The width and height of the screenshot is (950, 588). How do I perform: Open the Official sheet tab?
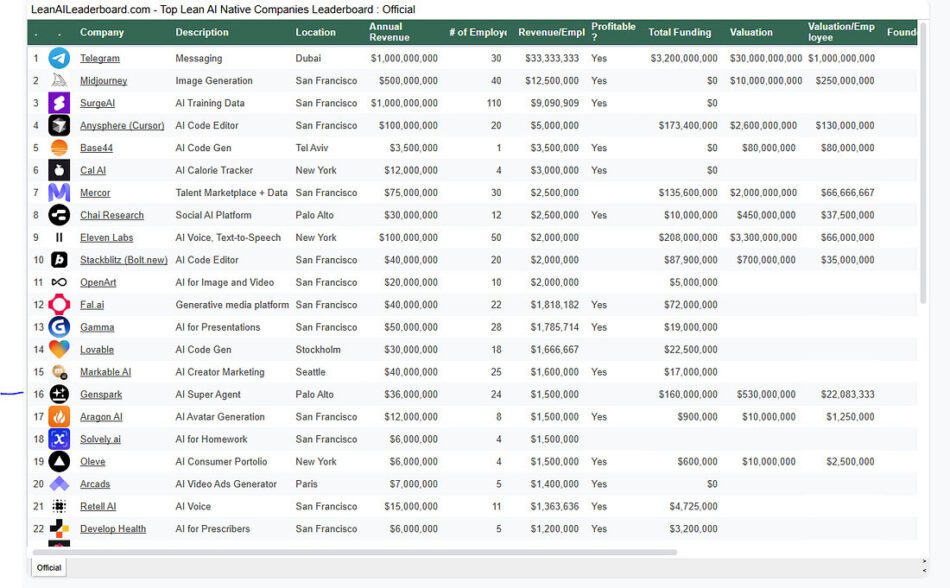click(x=49, y=567)
